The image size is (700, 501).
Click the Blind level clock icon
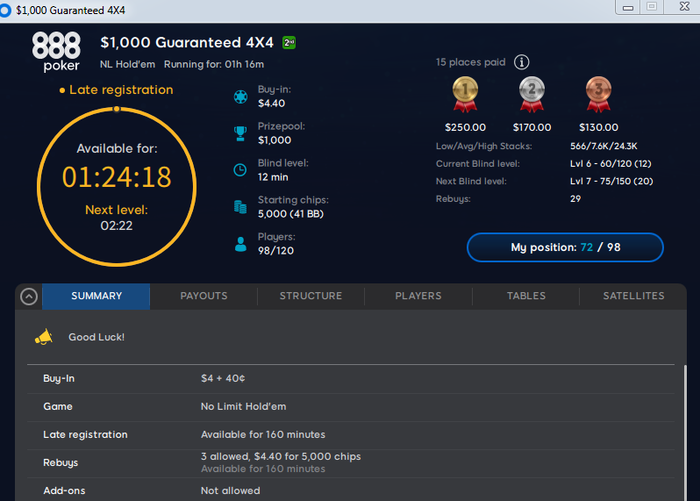pos(240,170)
